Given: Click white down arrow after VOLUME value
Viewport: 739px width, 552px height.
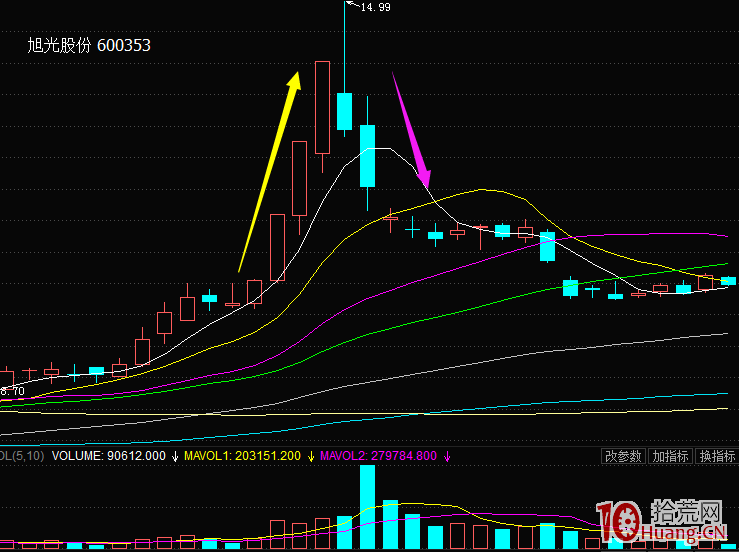Looking at the screenshot, I should (175, 456).
